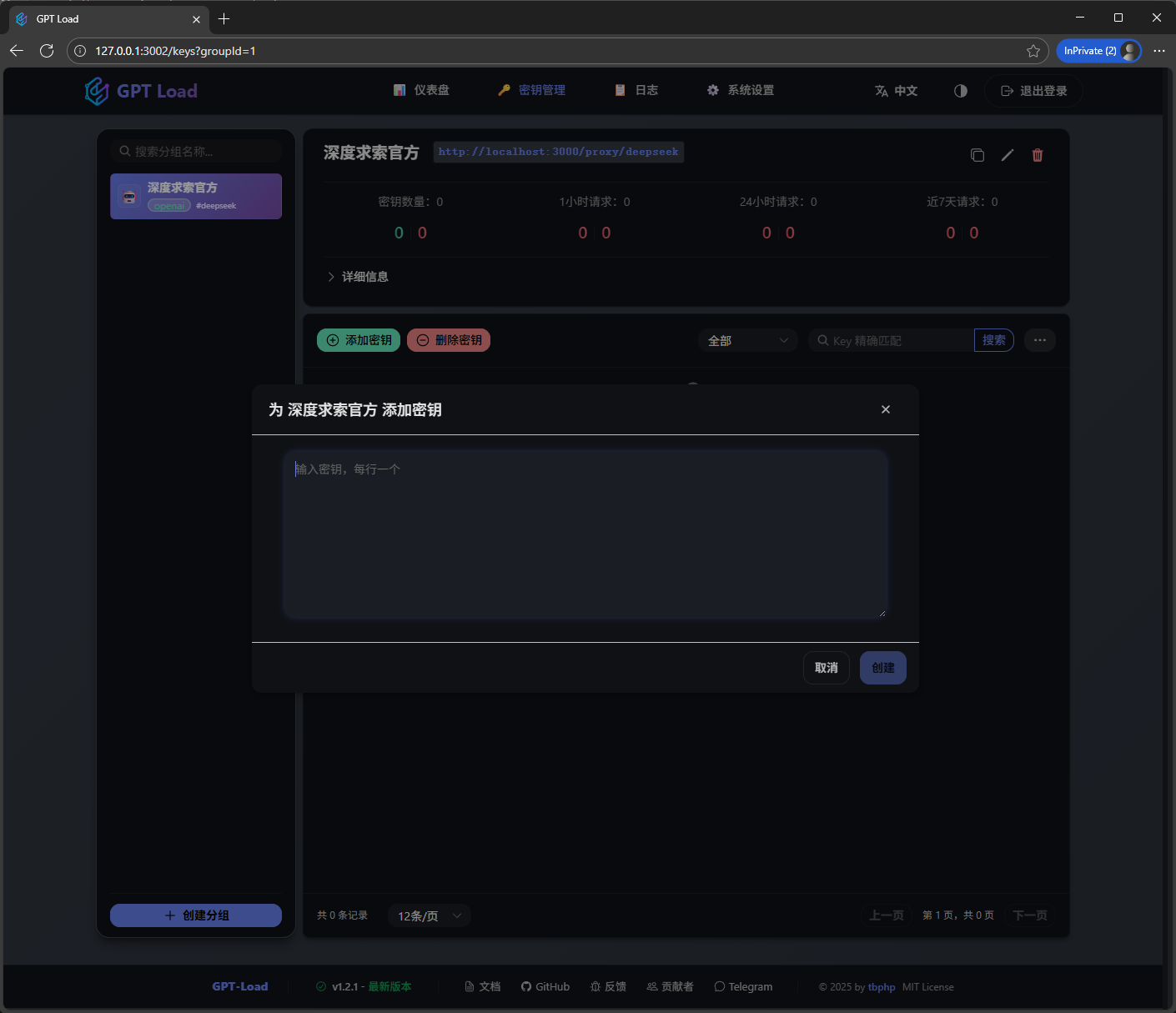Click the 创建 button in dialog
The height and width of the screenshot is (1013, 1176).
coord(882,668)
